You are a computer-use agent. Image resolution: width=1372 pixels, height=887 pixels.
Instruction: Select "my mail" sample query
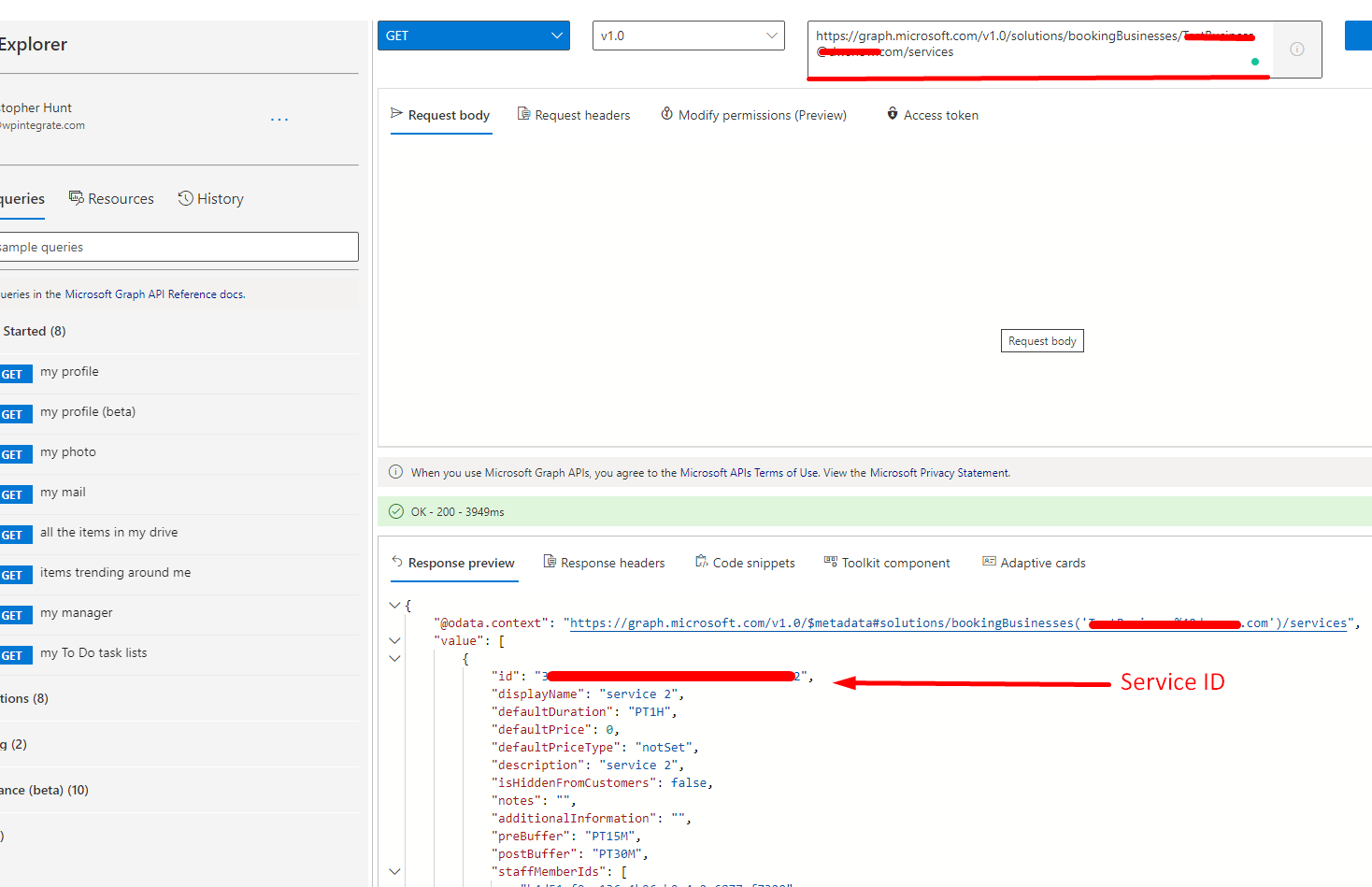tap(178, 494)
